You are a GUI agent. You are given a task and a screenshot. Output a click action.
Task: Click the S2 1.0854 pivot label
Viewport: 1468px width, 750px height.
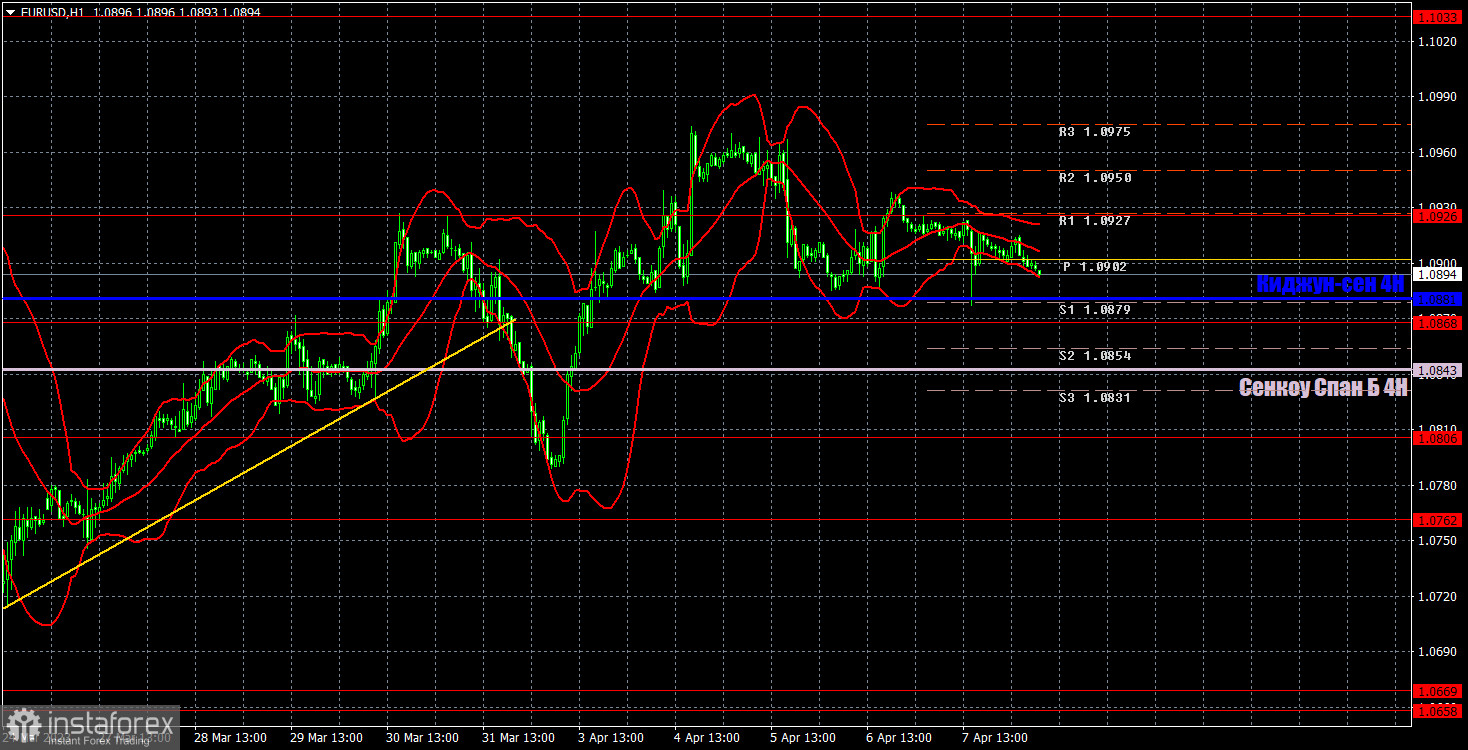[x=1095, y=356]
